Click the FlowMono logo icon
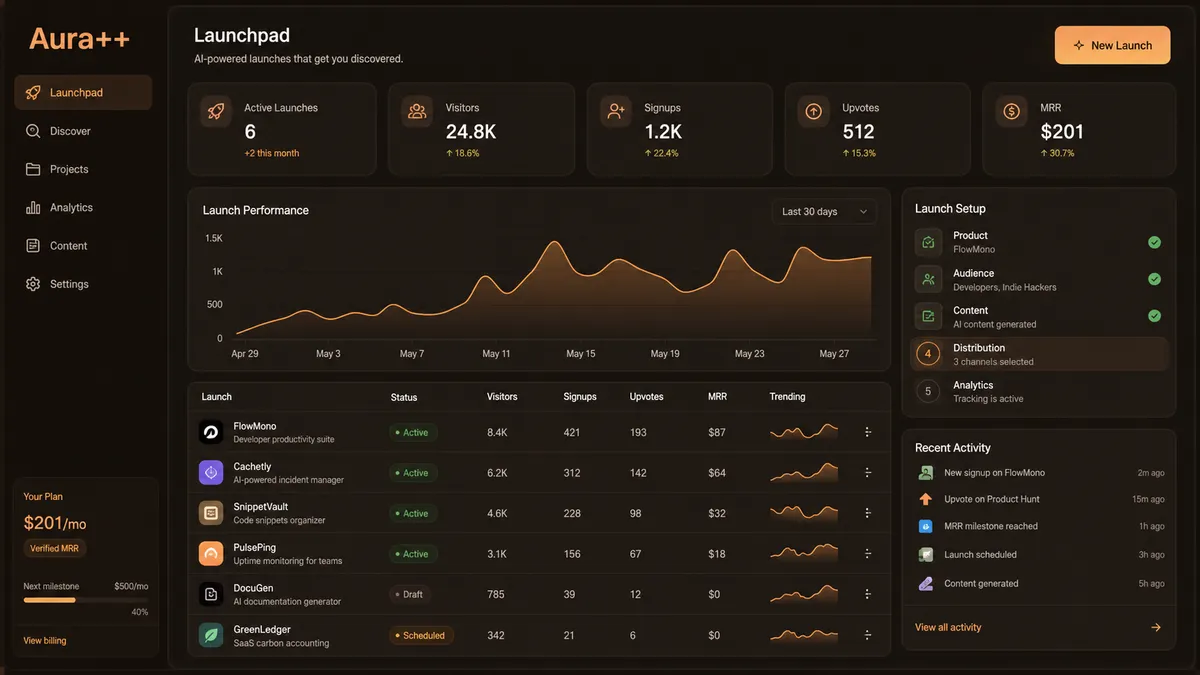Image resolution: width=1200 pixels, height=675 pixels. click(211, 432)
